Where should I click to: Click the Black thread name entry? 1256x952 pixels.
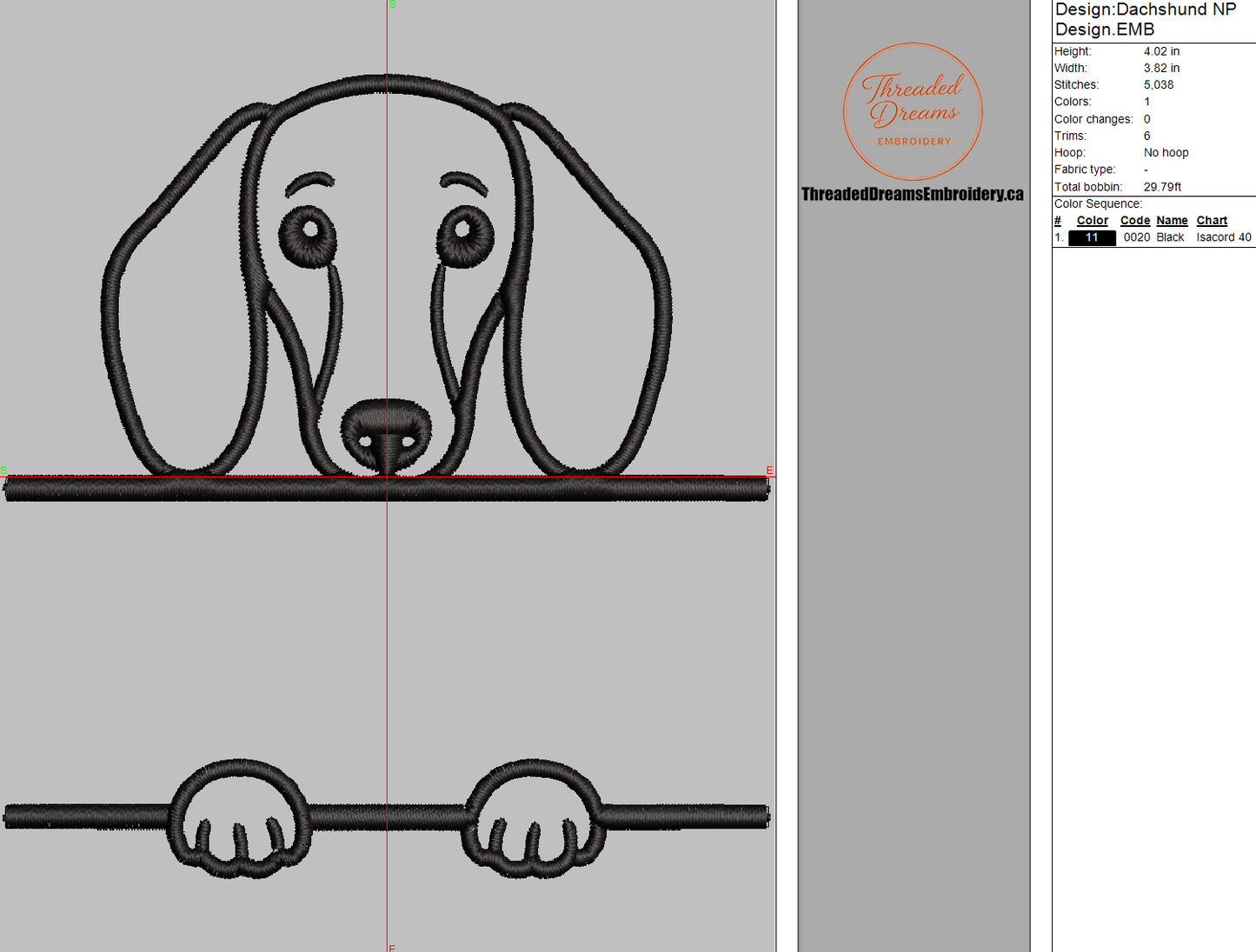coord(1170,237)
